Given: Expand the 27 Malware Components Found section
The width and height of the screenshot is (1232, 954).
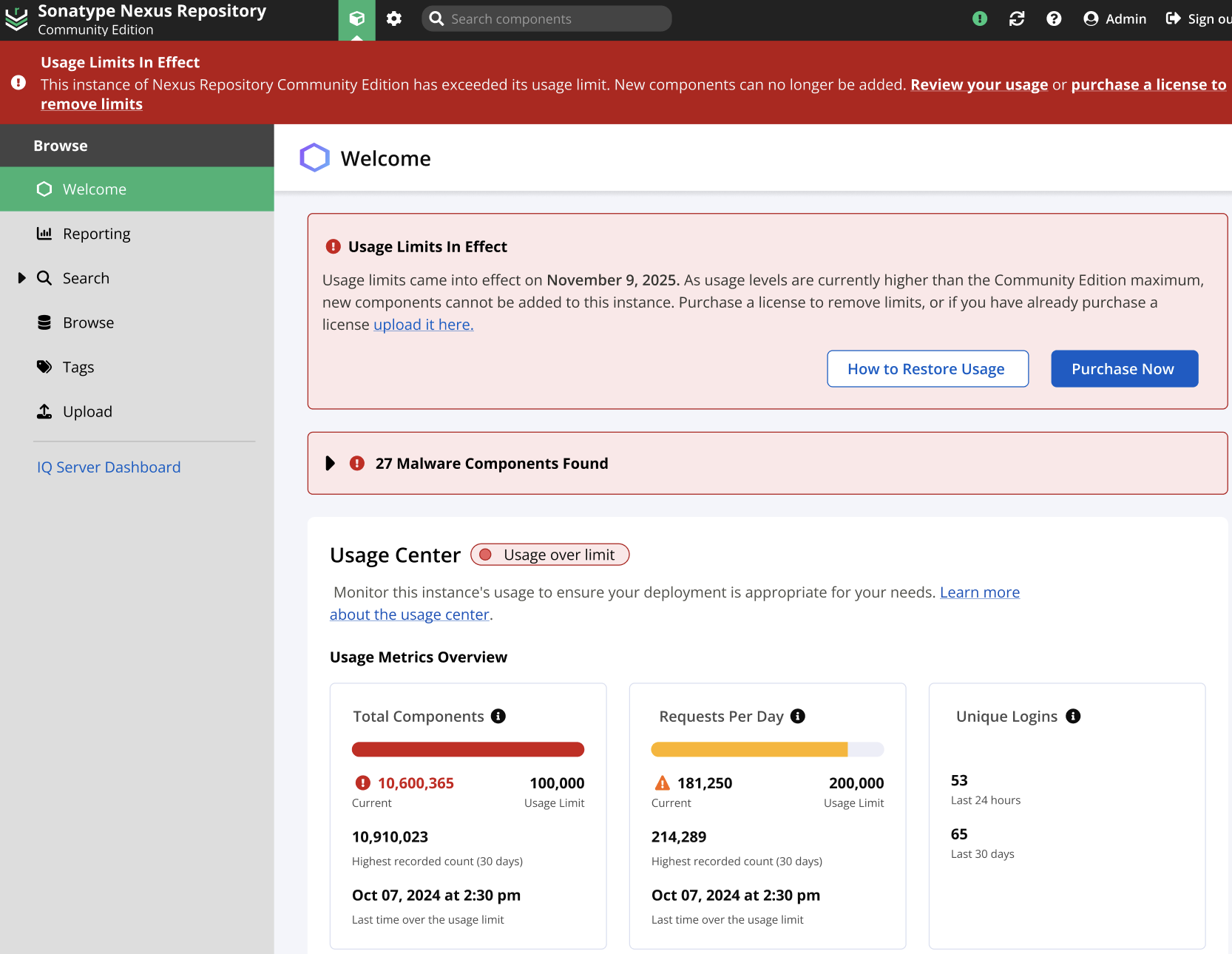Looking at the screenshot, I should click(x=331, y=463).
